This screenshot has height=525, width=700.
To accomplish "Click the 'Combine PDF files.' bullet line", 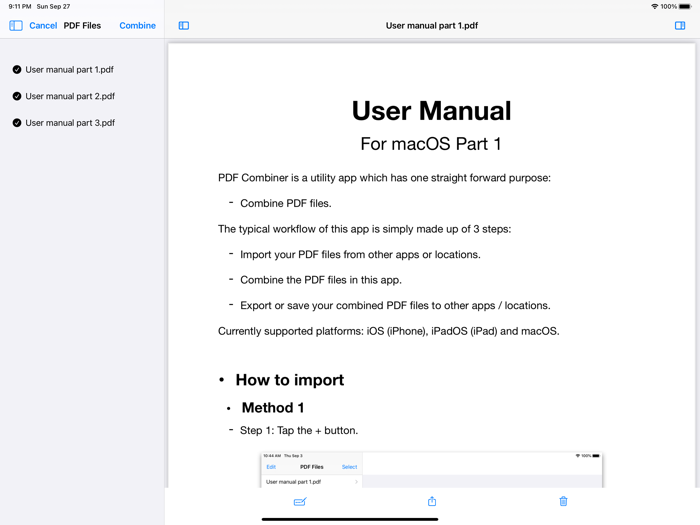I will coord(286,204).
